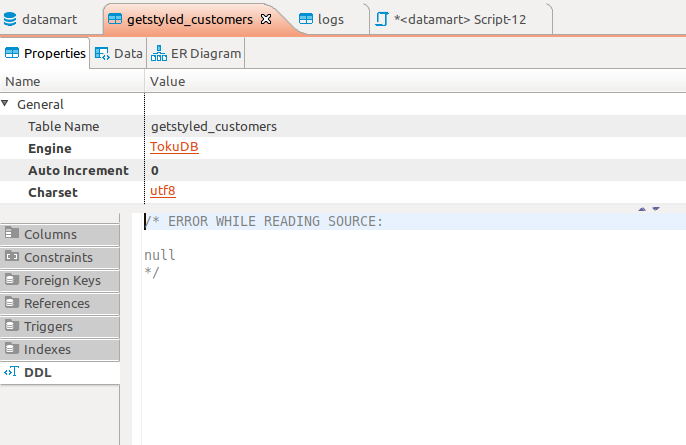686x445 pixels.
Task: Close the getstyled_customers tab
Action: pos(266,19)
